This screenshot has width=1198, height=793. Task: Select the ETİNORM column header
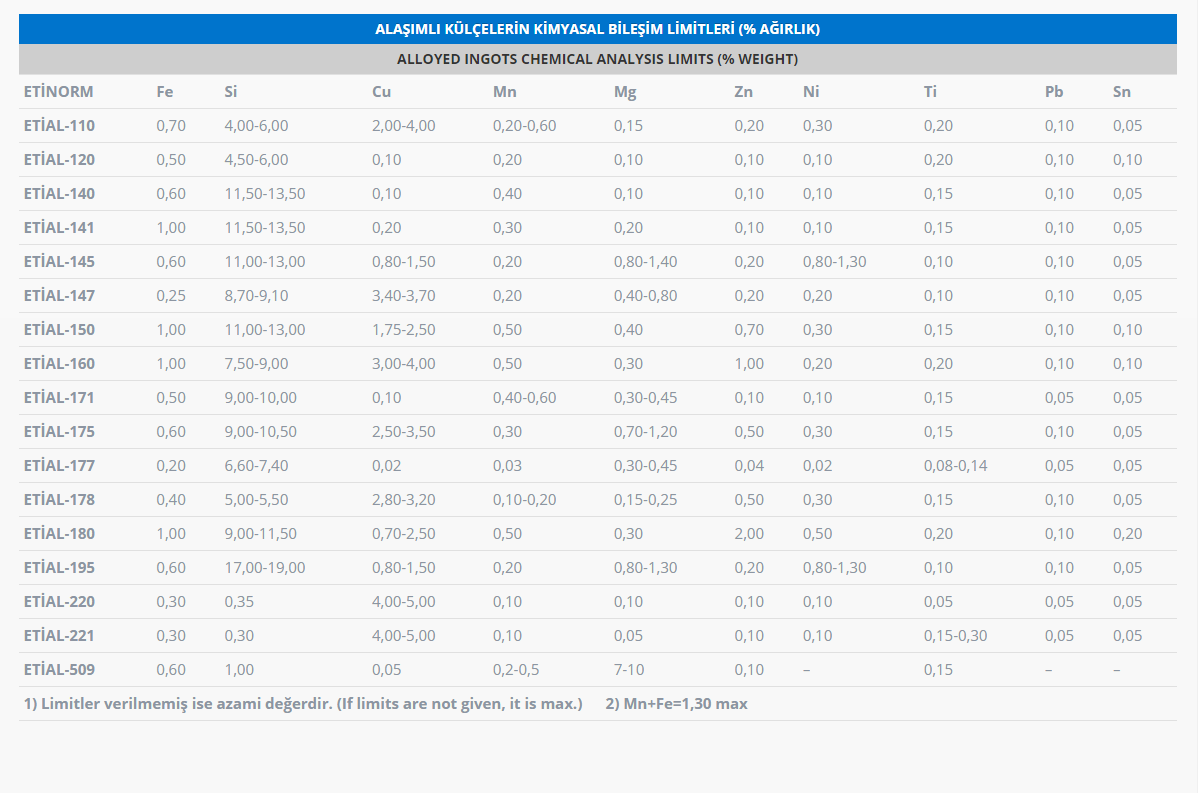tap(58, 92)
